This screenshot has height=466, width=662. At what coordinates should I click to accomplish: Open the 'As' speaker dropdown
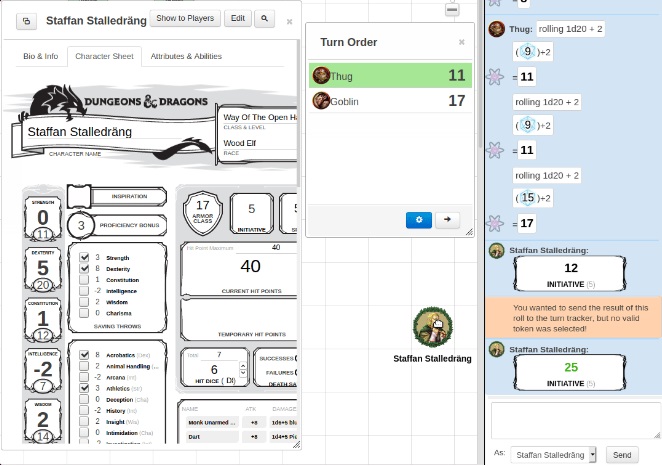point(553,455)
